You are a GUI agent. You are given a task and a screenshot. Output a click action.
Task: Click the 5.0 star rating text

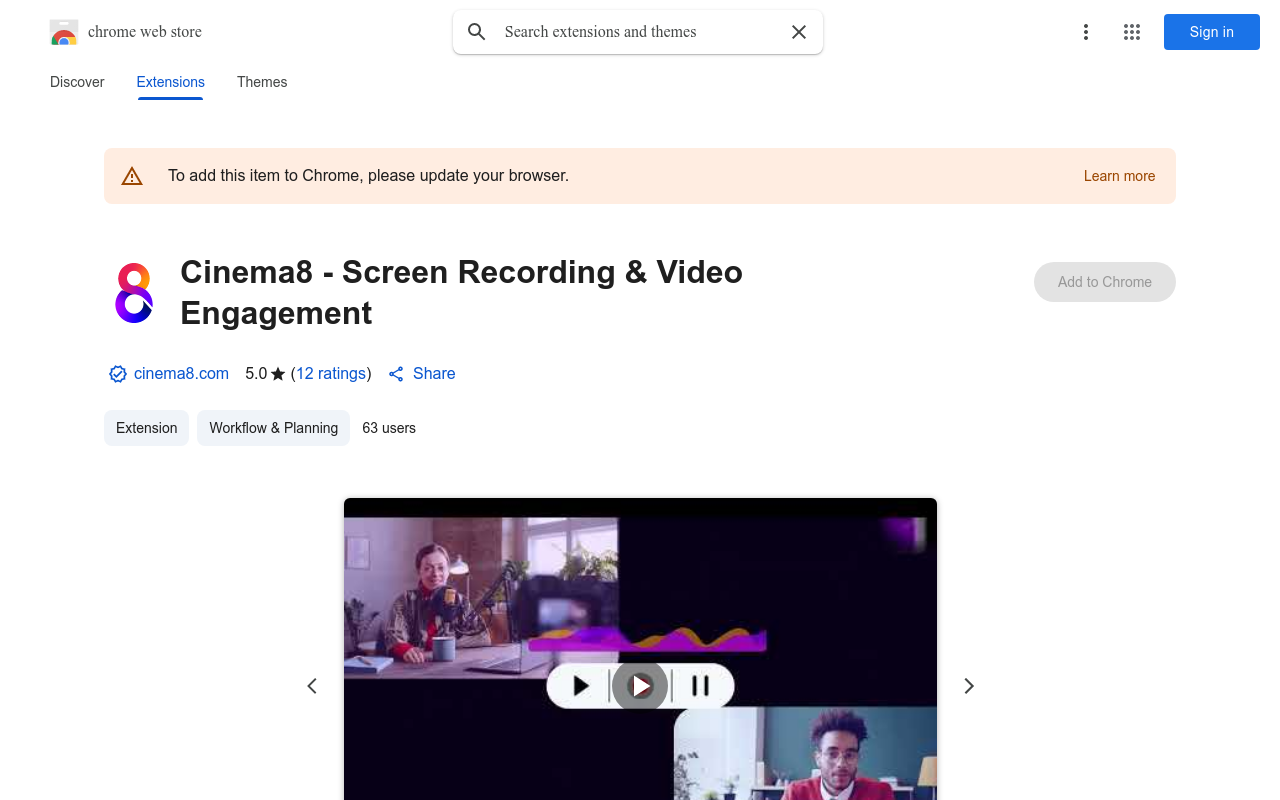coord(265,373)
